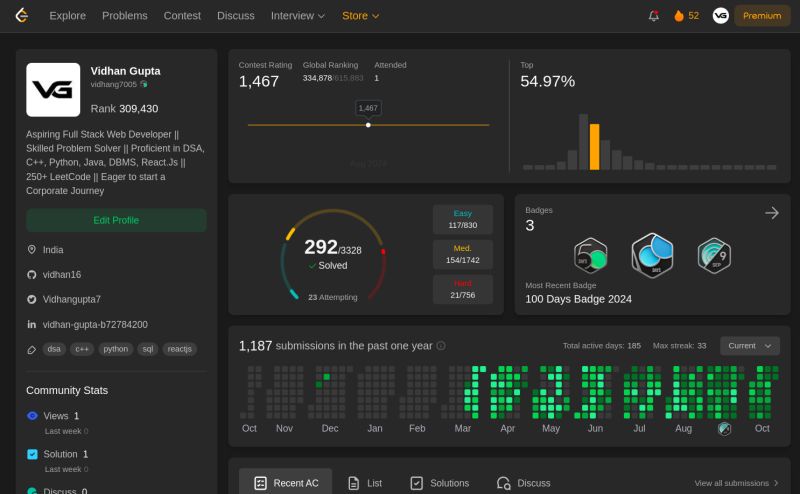Image resolution: width=800 pixels, height=494 pixels.
Task: Click the 50 Days badge
Action: [591, 256]
